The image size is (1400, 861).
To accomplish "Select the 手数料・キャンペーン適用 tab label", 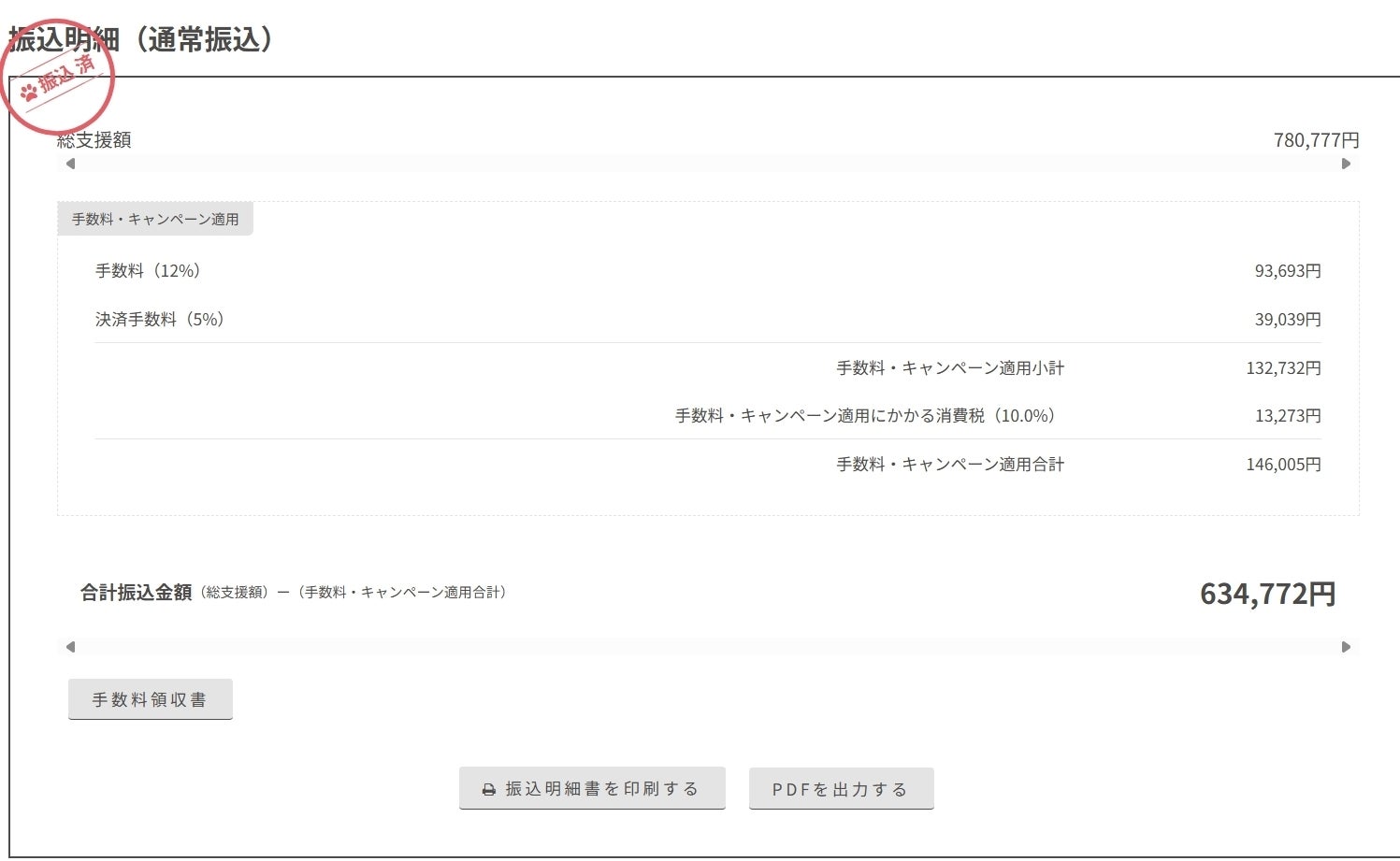I will click(155, 220).
